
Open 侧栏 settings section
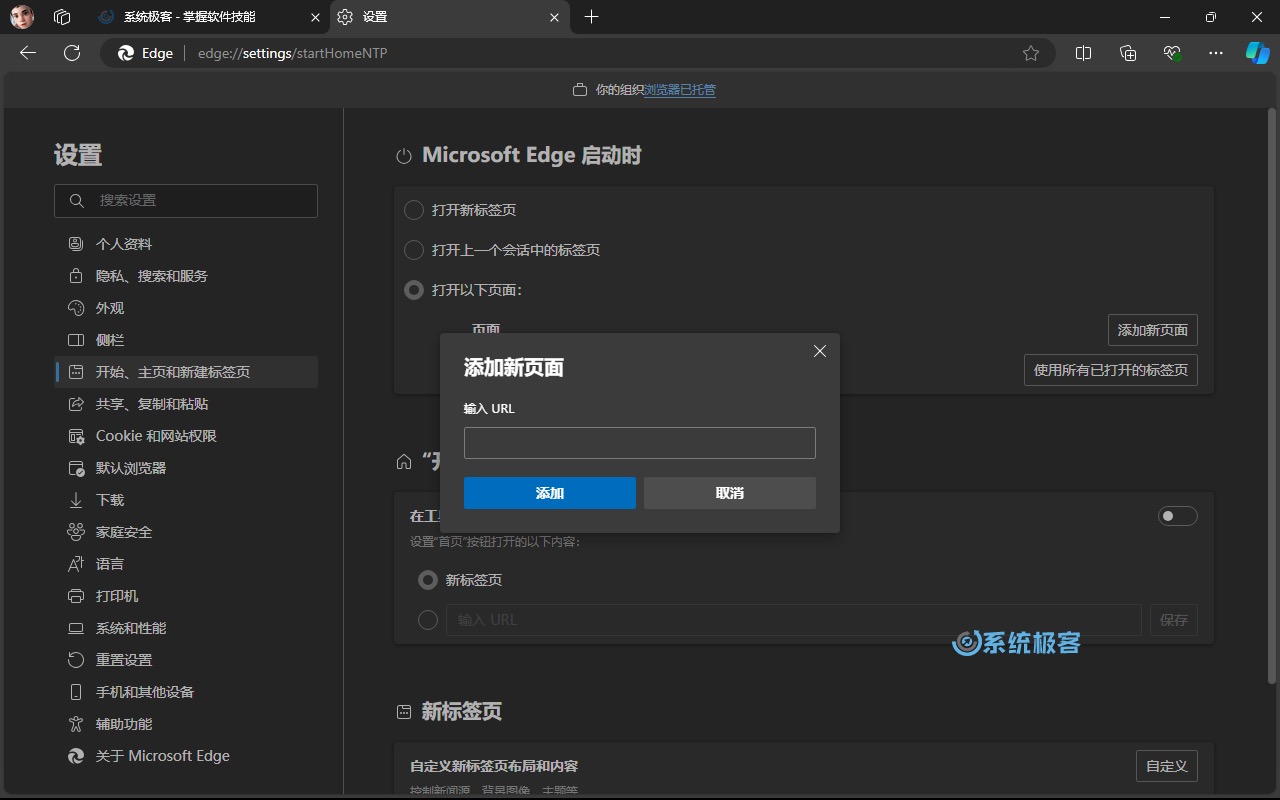click(x=186, y=340)
